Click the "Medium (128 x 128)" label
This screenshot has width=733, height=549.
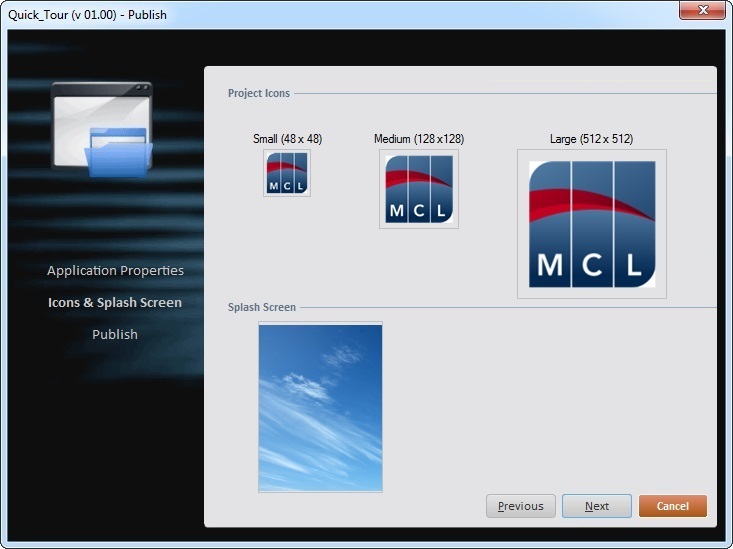(x=419, y=139)
